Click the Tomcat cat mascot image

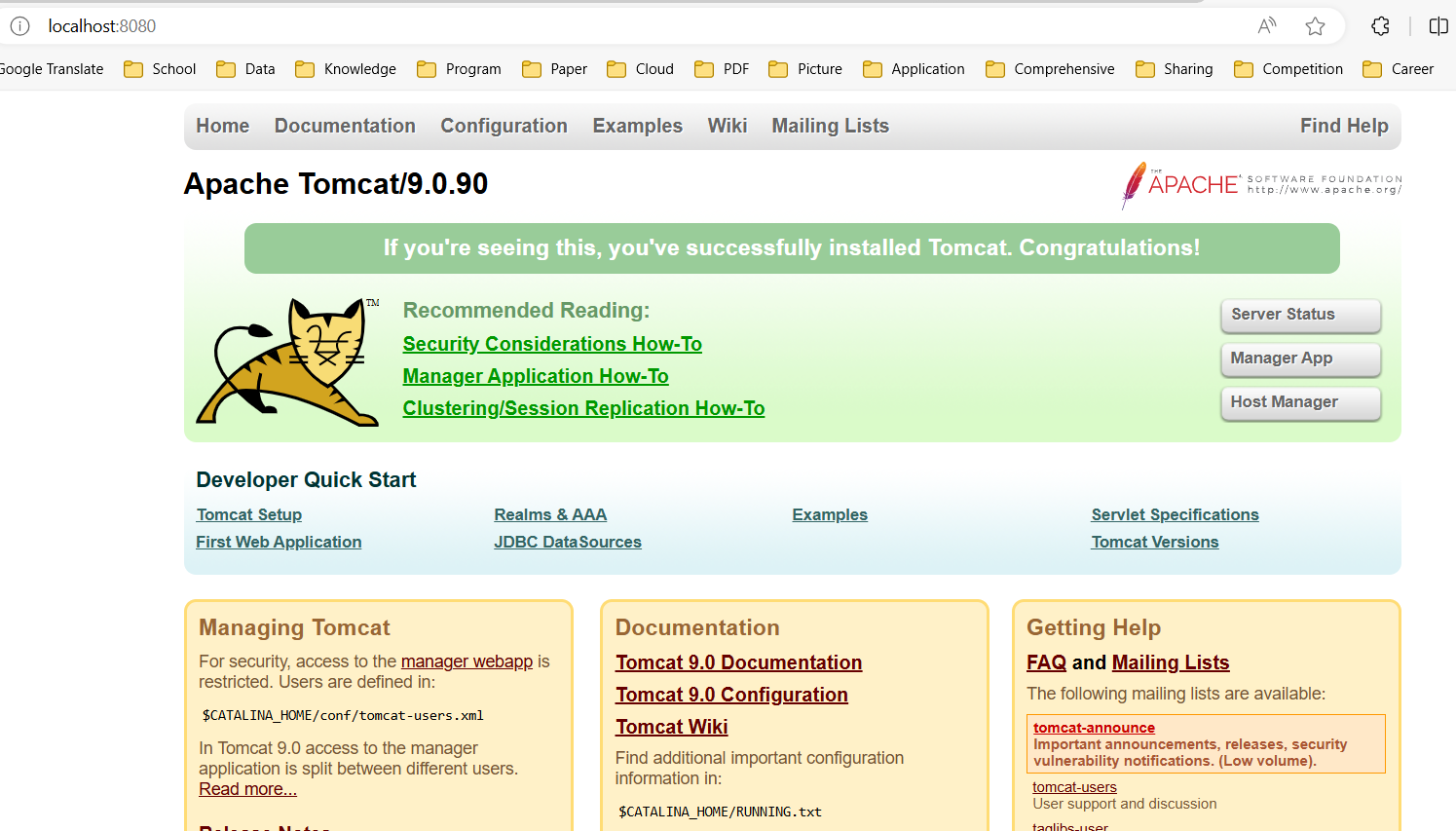288,362
